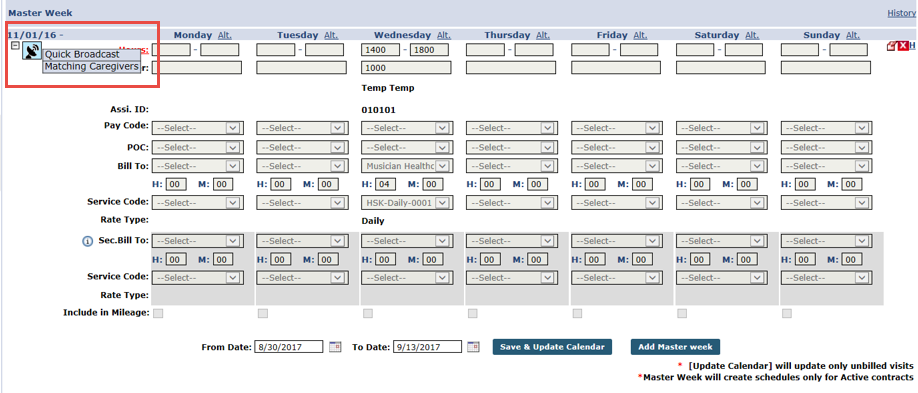918x393 pixels.
Task: Click the Master Week heading
Action: point(40,13)
